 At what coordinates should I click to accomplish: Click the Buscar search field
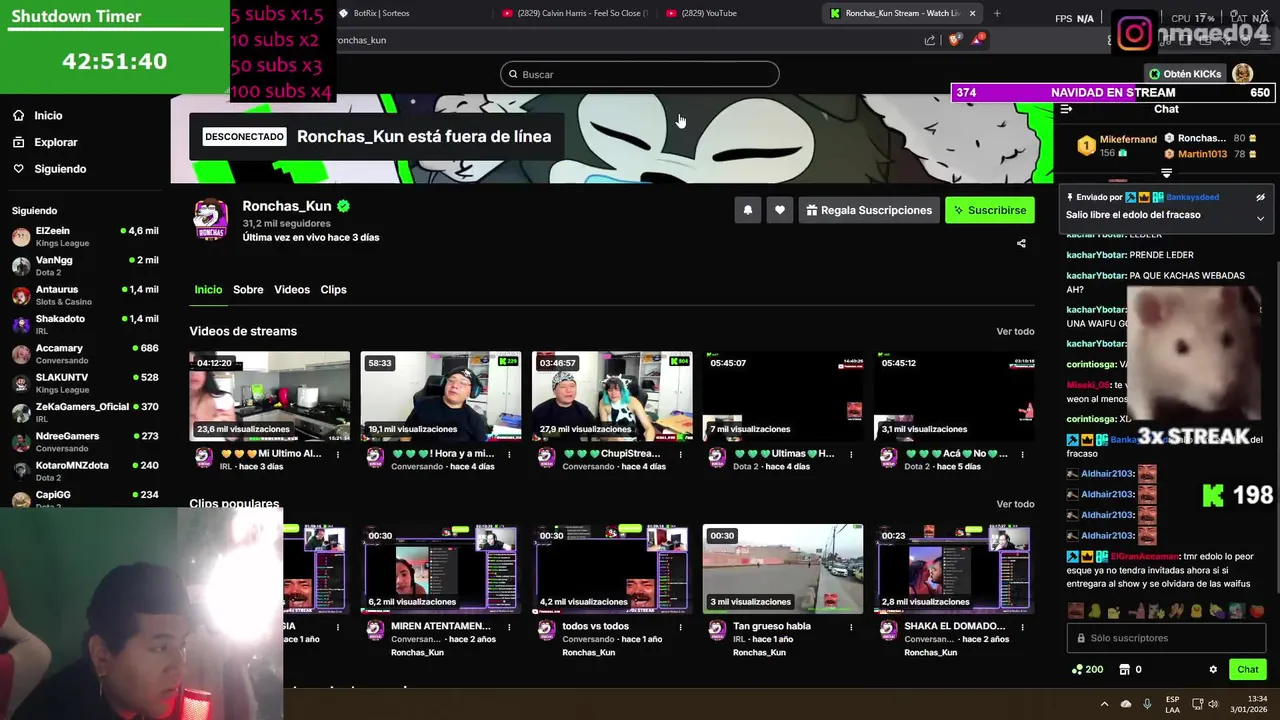point(640,74)
